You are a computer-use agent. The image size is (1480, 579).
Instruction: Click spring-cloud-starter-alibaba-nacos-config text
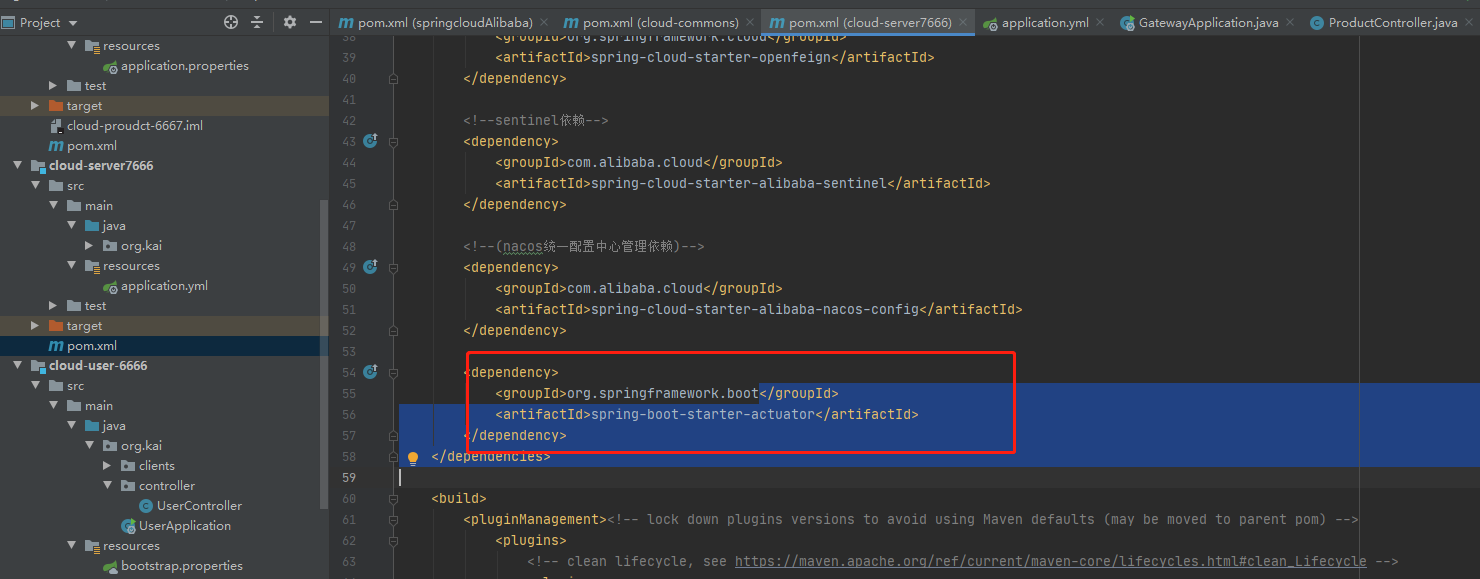754,309
